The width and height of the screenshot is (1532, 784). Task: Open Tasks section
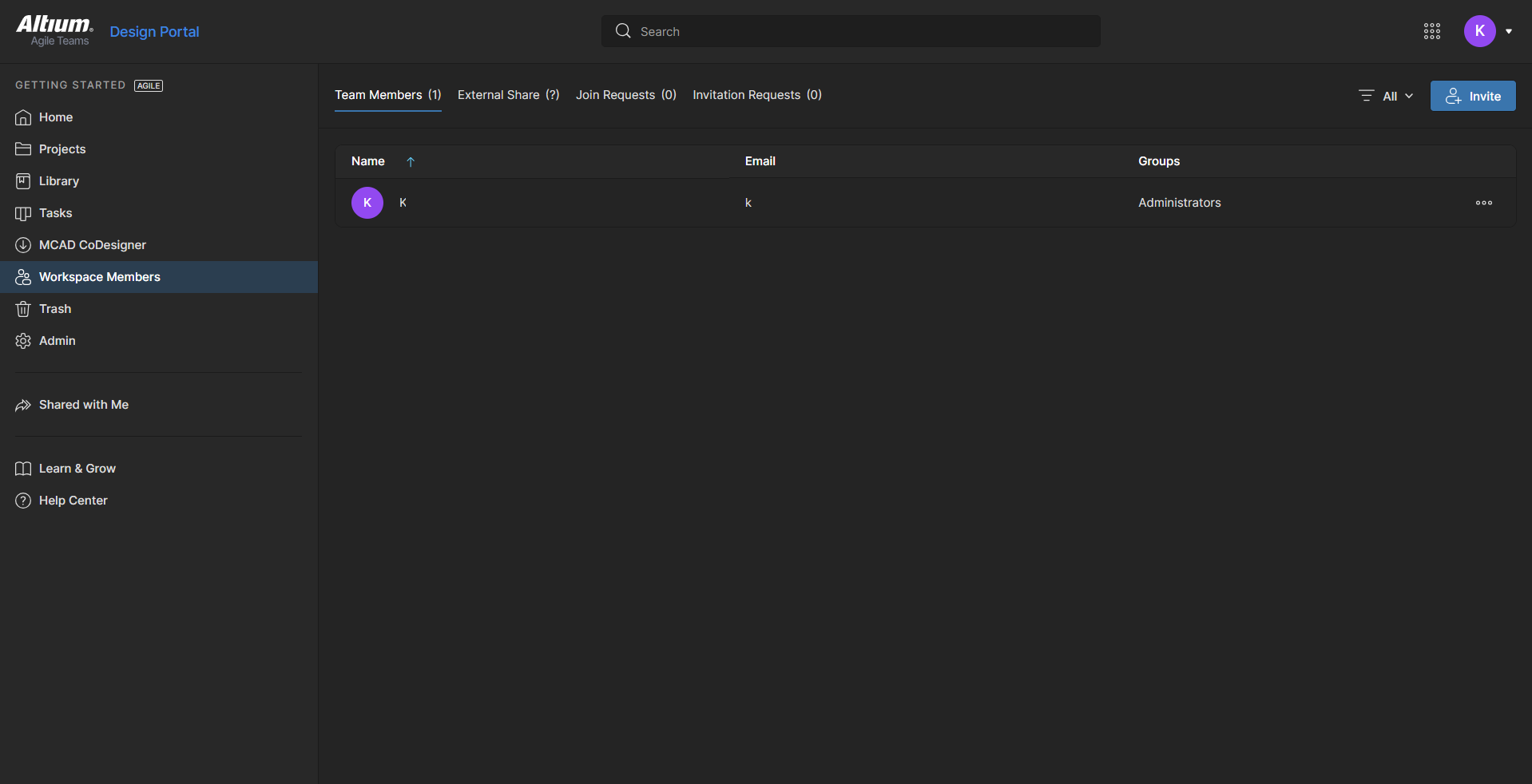pos(56,213)
